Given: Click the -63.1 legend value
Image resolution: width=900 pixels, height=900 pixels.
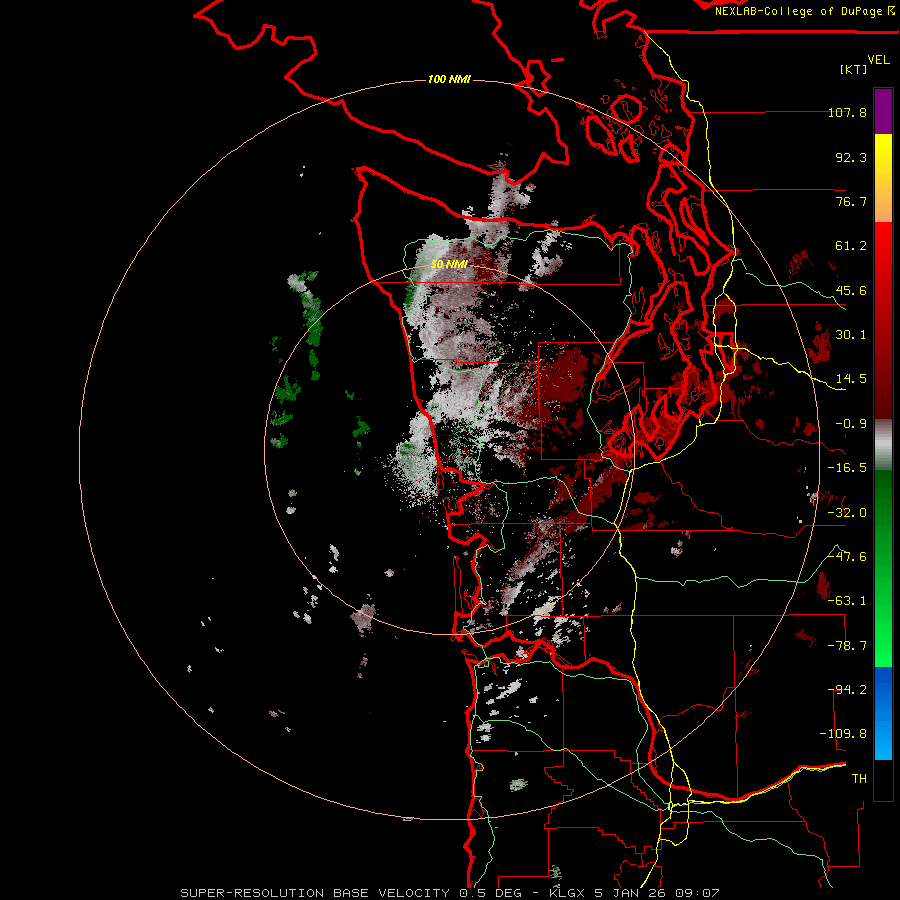Looking at the screenshot, I should tap(847, 601).
